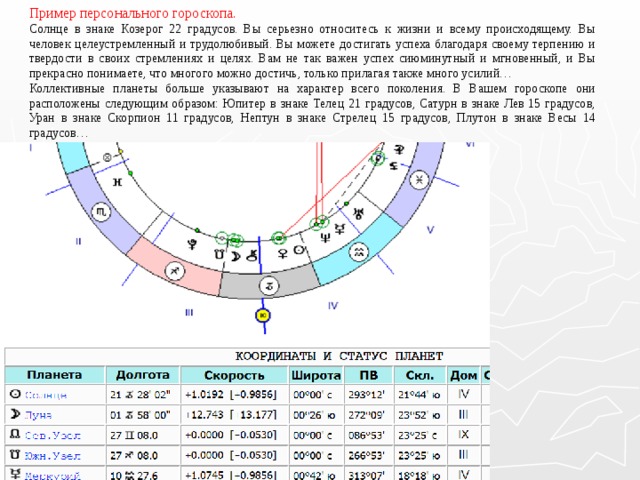The image size is (640, 480).
Task: Click the Neptune trident glyph in the chart
Action: [325, 237]
